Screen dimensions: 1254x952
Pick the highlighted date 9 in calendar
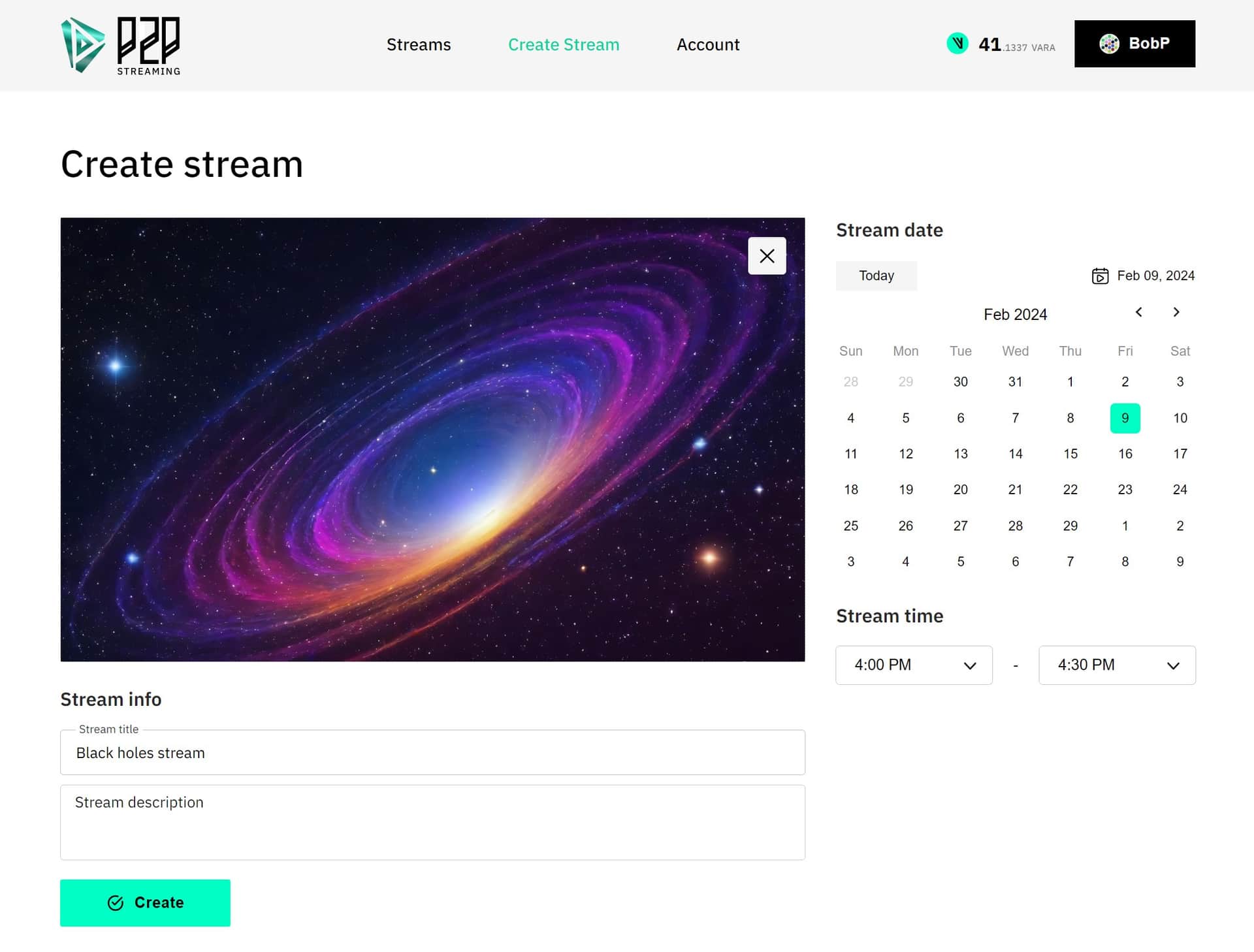[1125, 418]
